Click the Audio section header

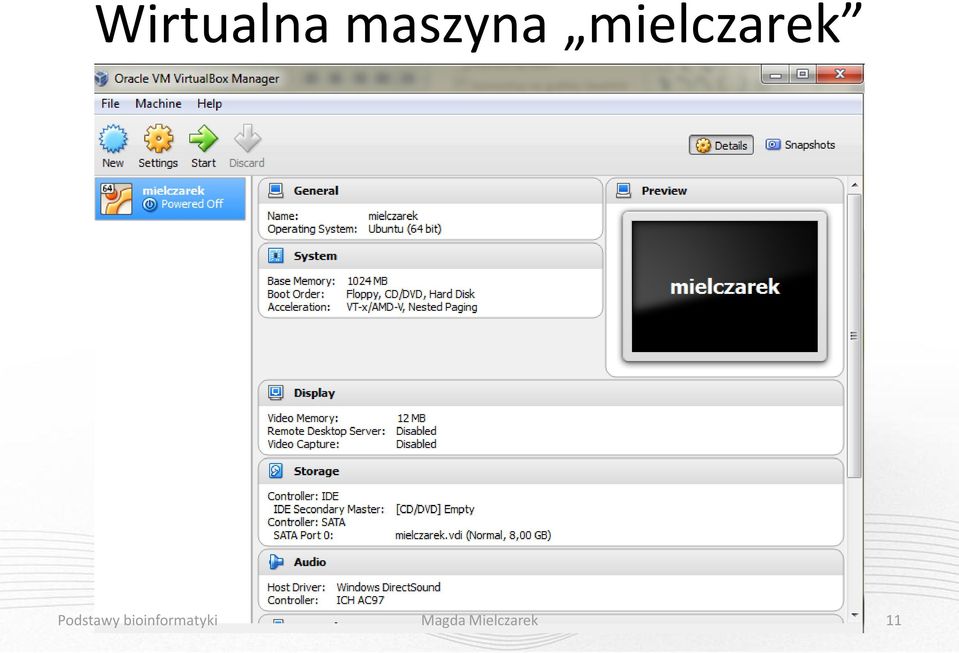550,562
